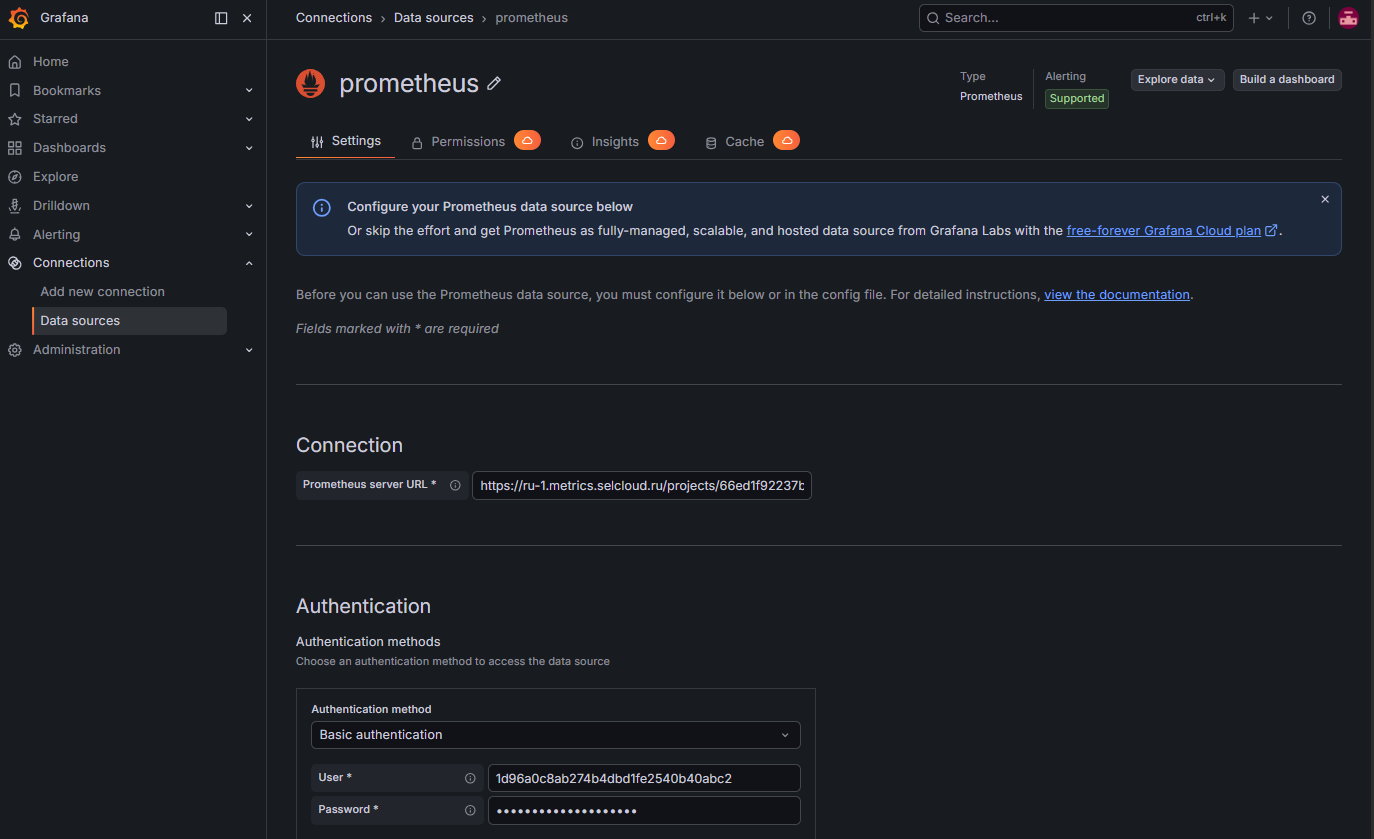1374x839 pixels.
Task: Open the user profile avatar
Action: (1348, 18)
